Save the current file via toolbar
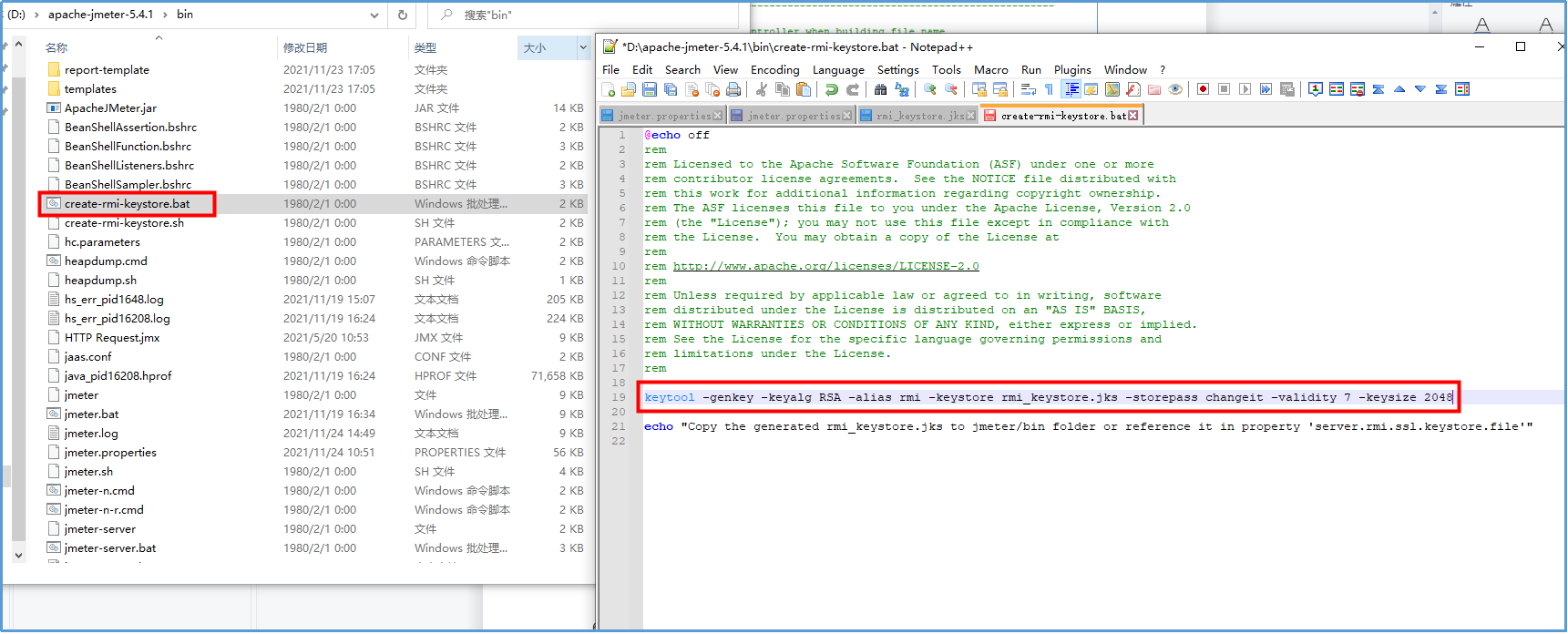This screenshot has width=1568, height=634. [x=650, y=89]
